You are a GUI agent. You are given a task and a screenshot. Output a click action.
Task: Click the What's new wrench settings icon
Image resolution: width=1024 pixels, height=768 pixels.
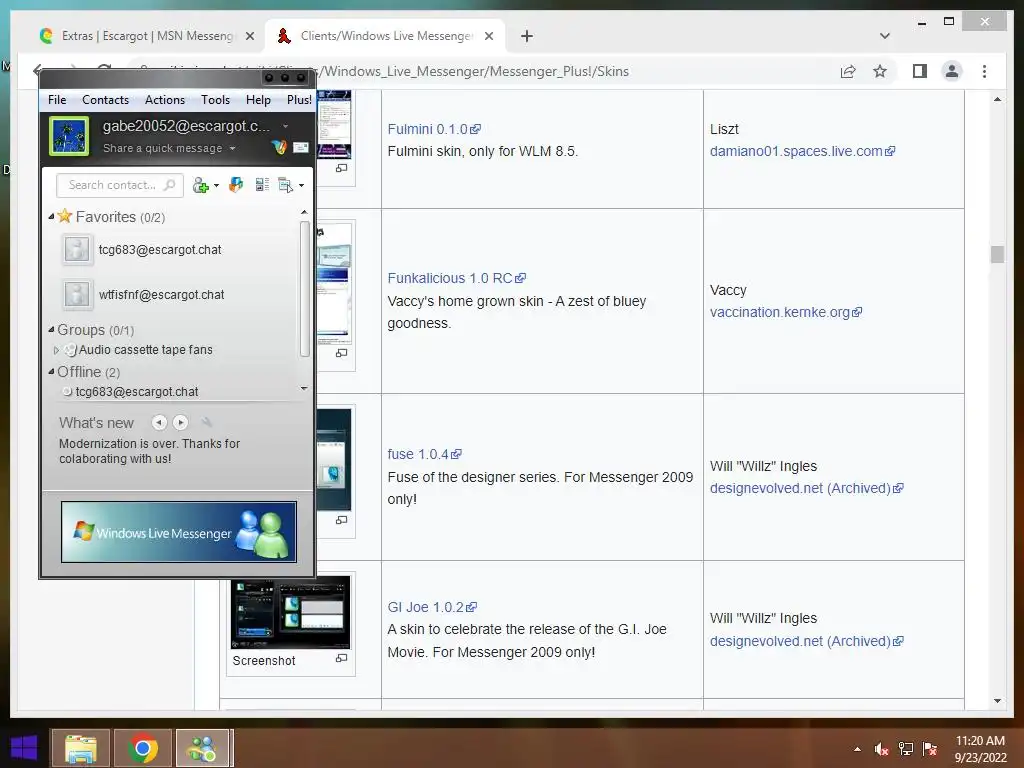coord(206,422)
